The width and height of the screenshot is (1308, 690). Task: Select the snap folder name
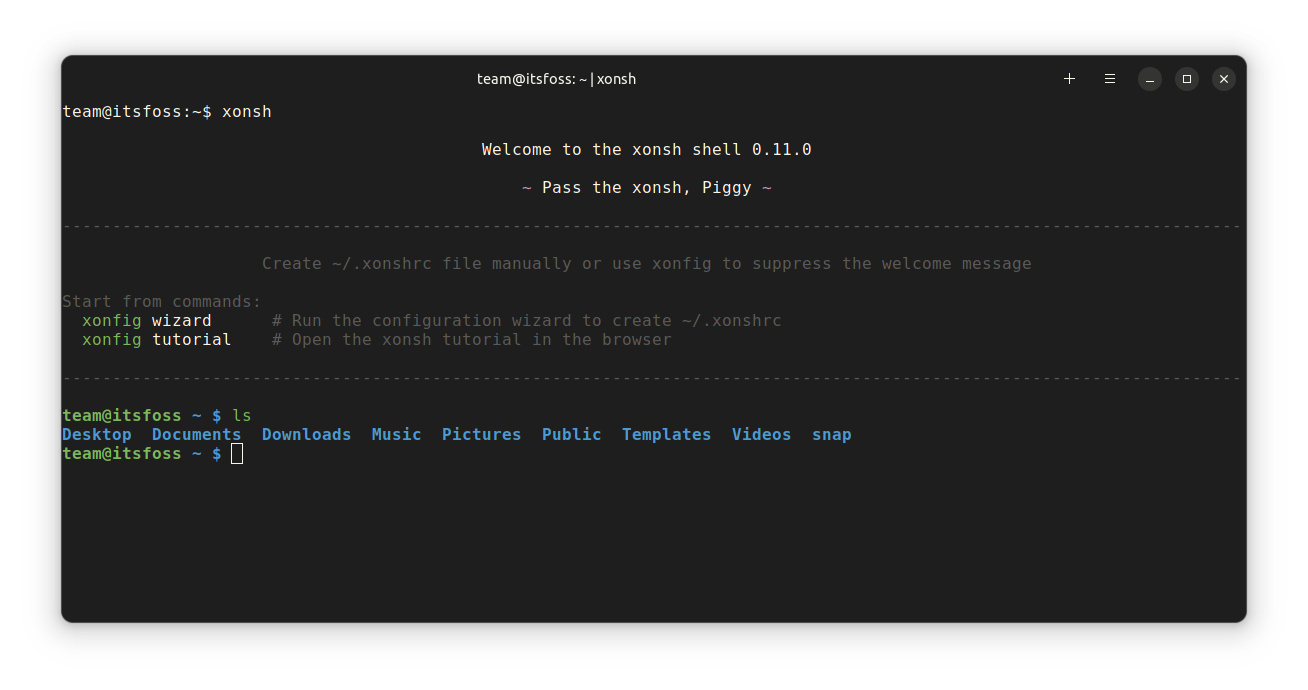pyautogui.click(x=831, y=434)
